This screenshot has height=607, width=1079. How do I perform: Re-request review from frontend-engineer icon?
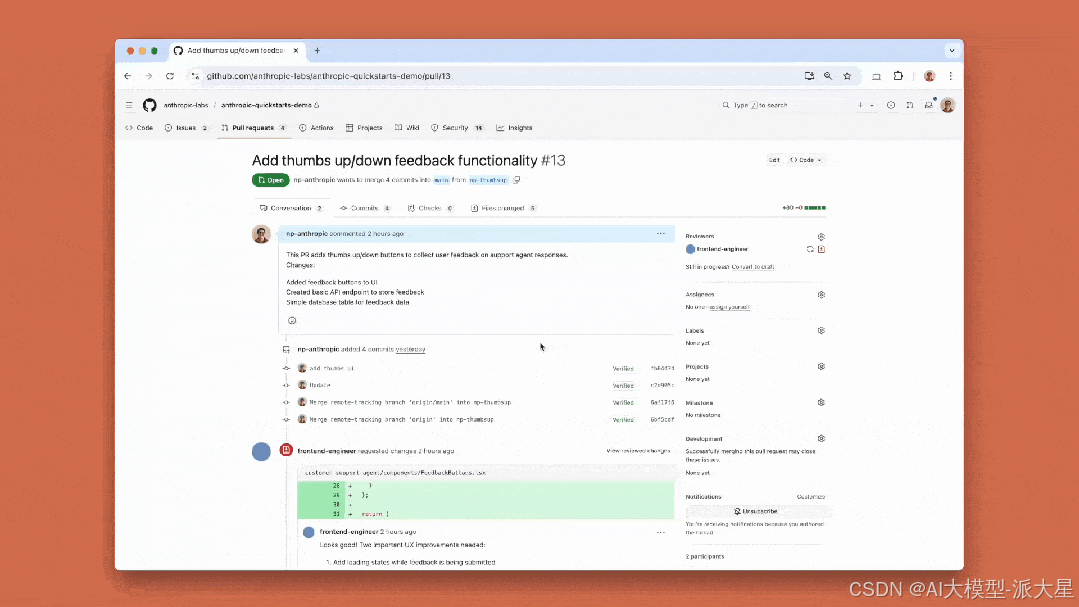pyautogui.click(x=810, y=249)
